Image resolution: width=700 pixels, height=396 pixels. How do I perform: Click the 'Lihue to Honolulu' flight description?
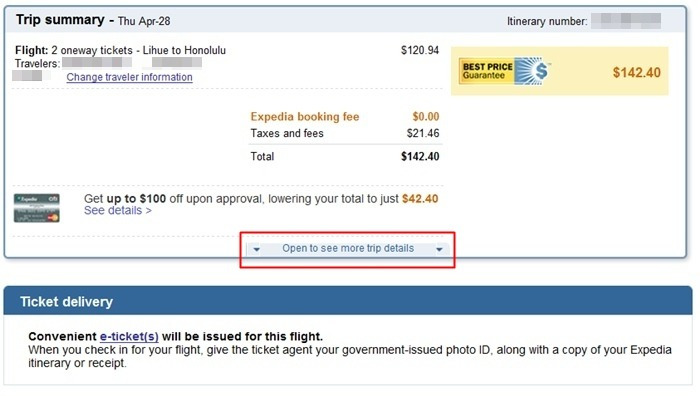pyautogui.click(x=184, y=50)
